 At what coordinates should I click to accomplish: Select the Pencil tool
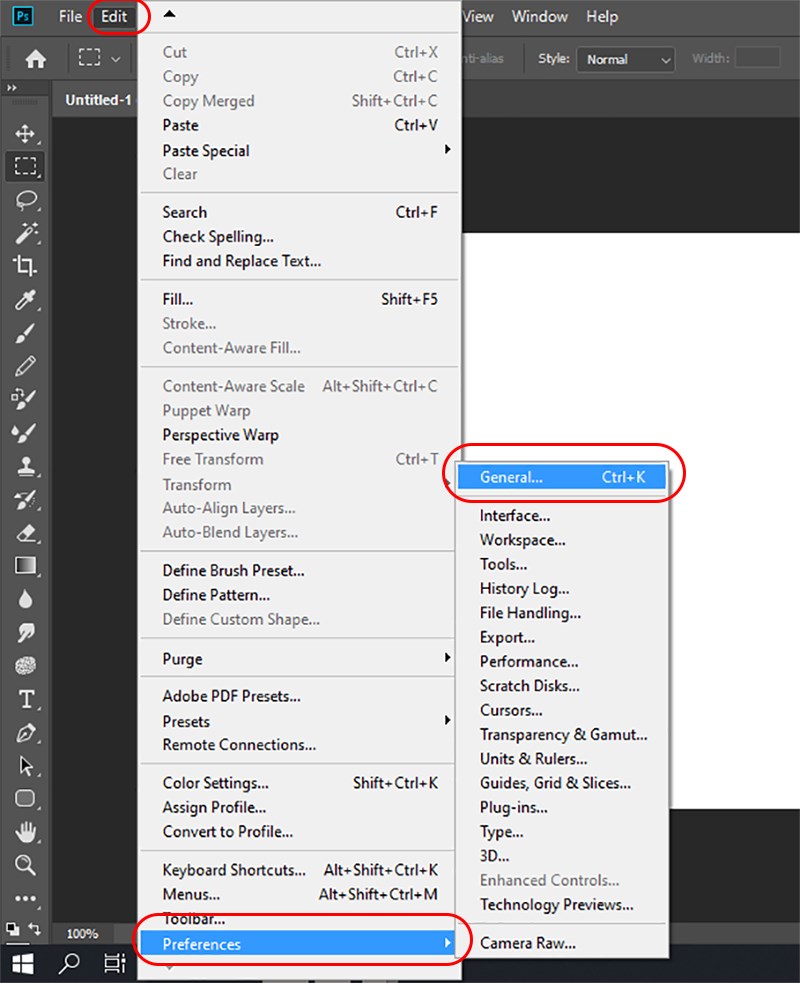coord(25,366)
